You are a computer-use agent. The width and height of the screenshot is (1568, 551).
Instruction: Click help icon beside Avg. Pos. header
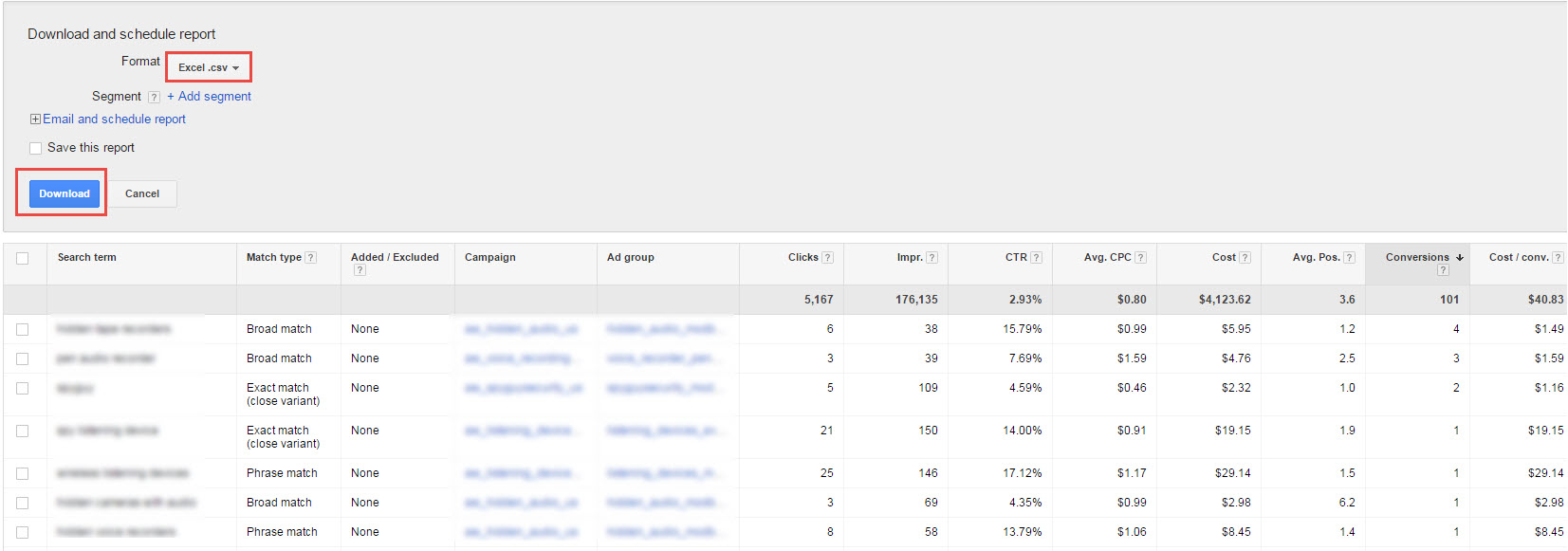(1349, 258)
